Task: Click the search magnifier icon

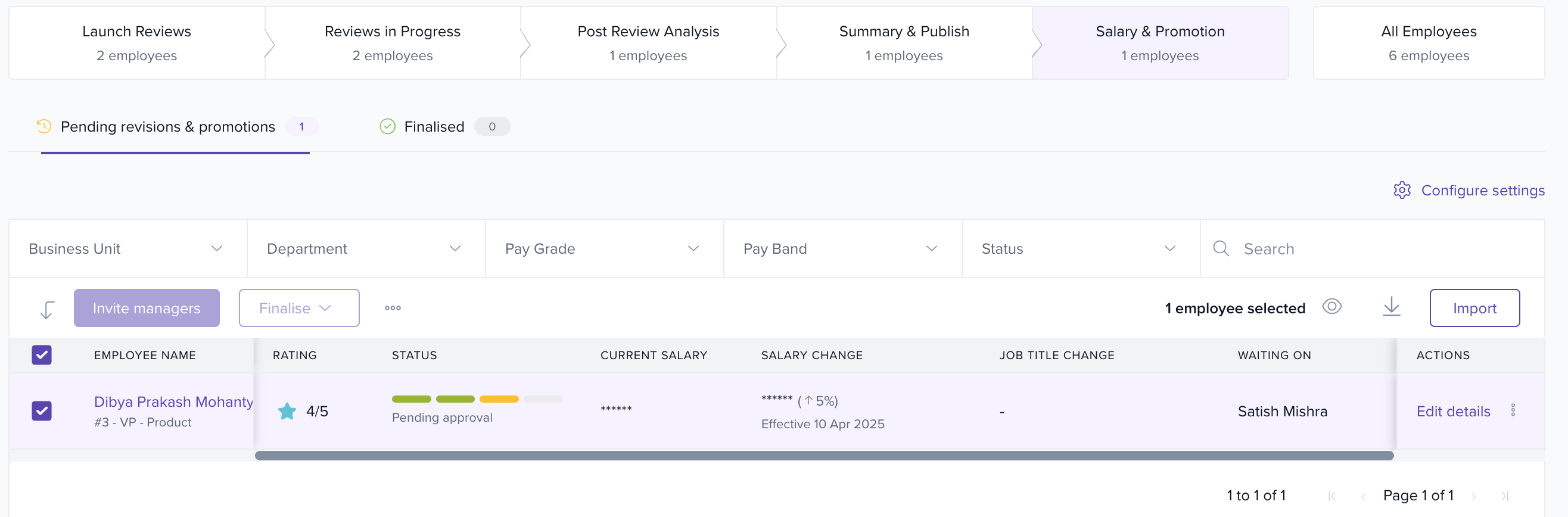Action: pos(1221,248)
